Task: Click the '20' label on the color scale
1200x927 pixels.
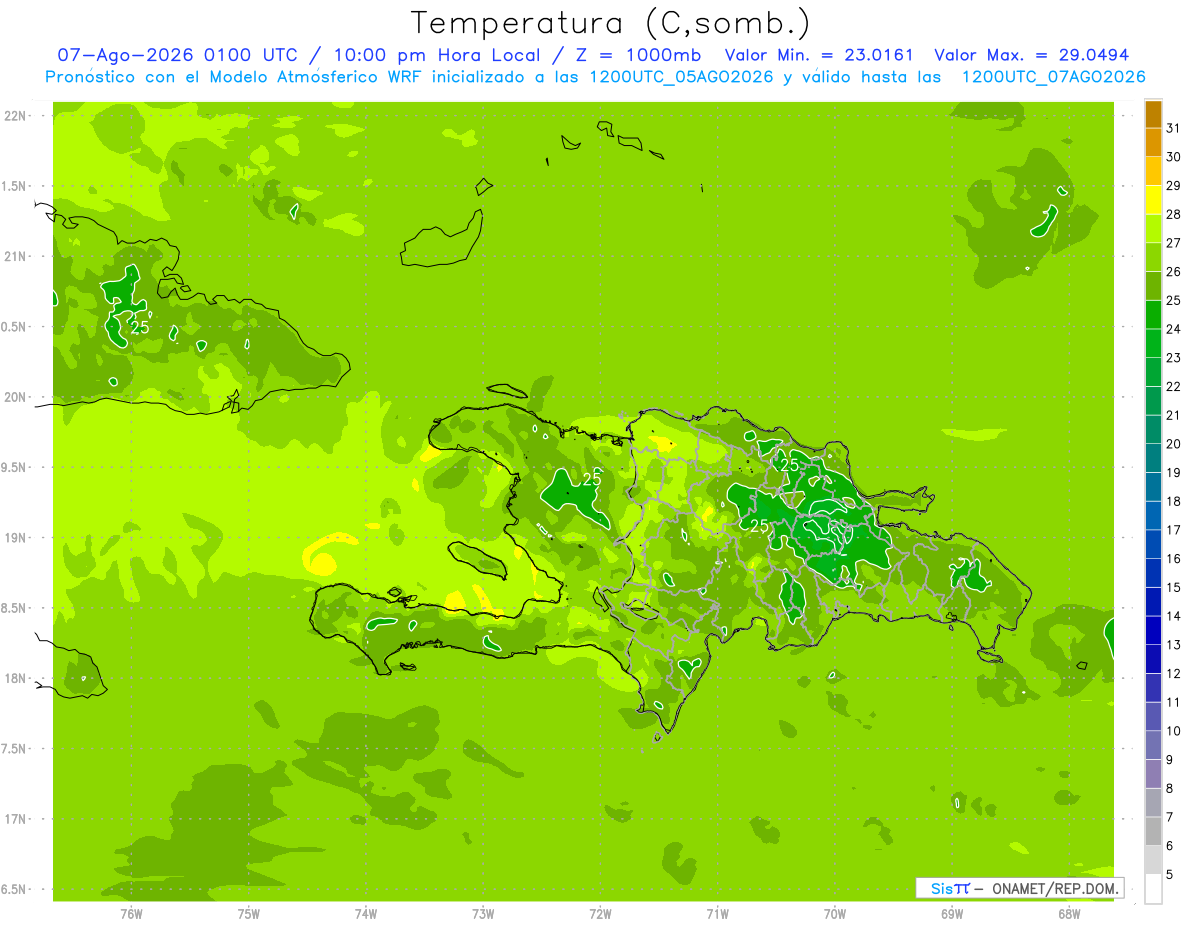Action: (1173, 444)
